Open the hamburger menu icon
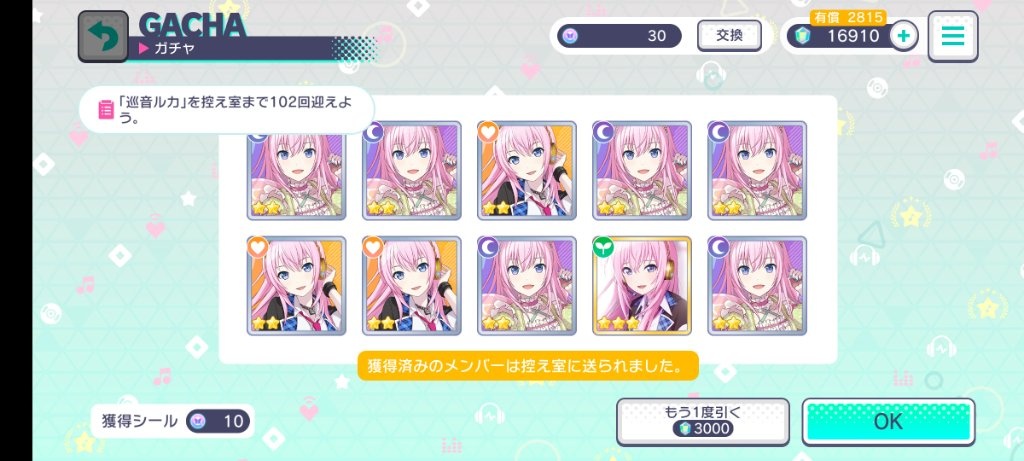This screenshot has width=1024, height=461. [x=953, y=36]
